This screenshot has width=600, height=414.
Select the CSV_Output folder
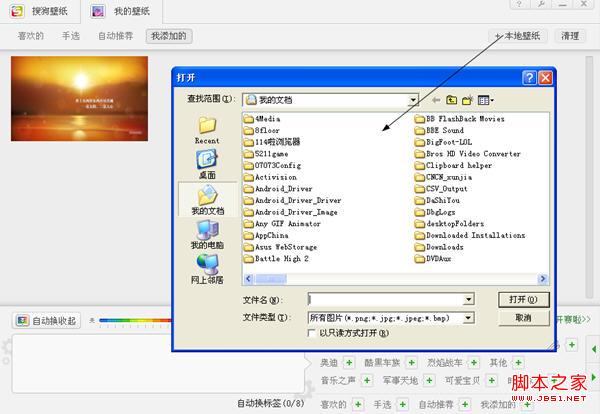(x=441, y=189)
